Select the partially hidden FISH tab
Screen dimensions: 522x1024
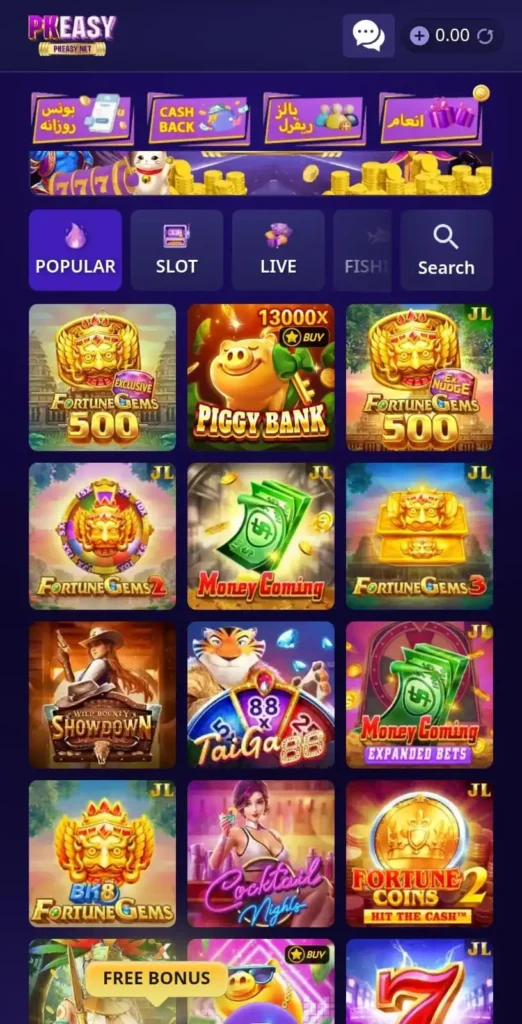click(363, 250)
